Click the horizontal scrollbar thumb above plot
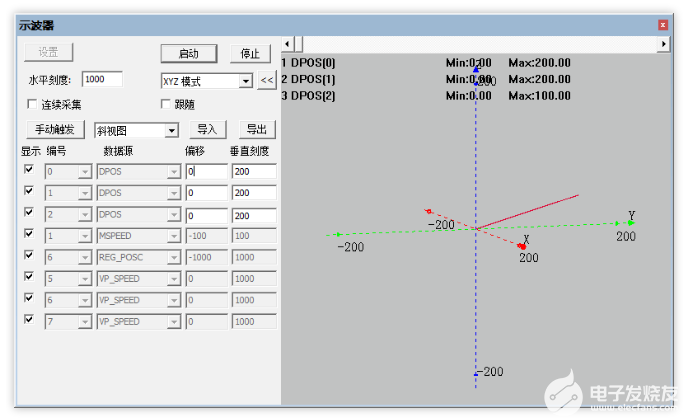This screenshot has width=684, height=418. [298, 44]
